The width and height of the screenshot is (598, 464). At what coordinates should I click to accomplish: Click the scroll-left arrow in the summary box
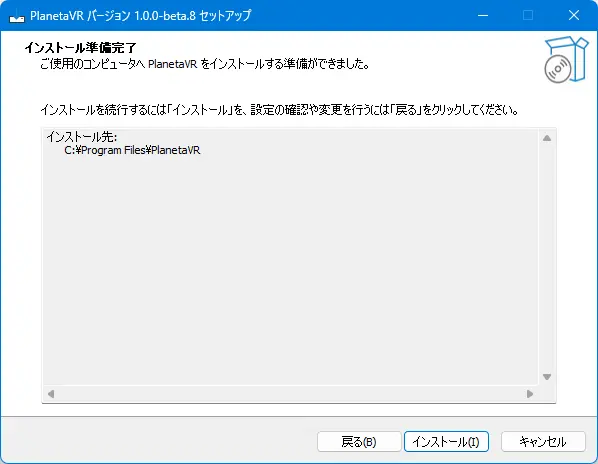tap(51, 393)
